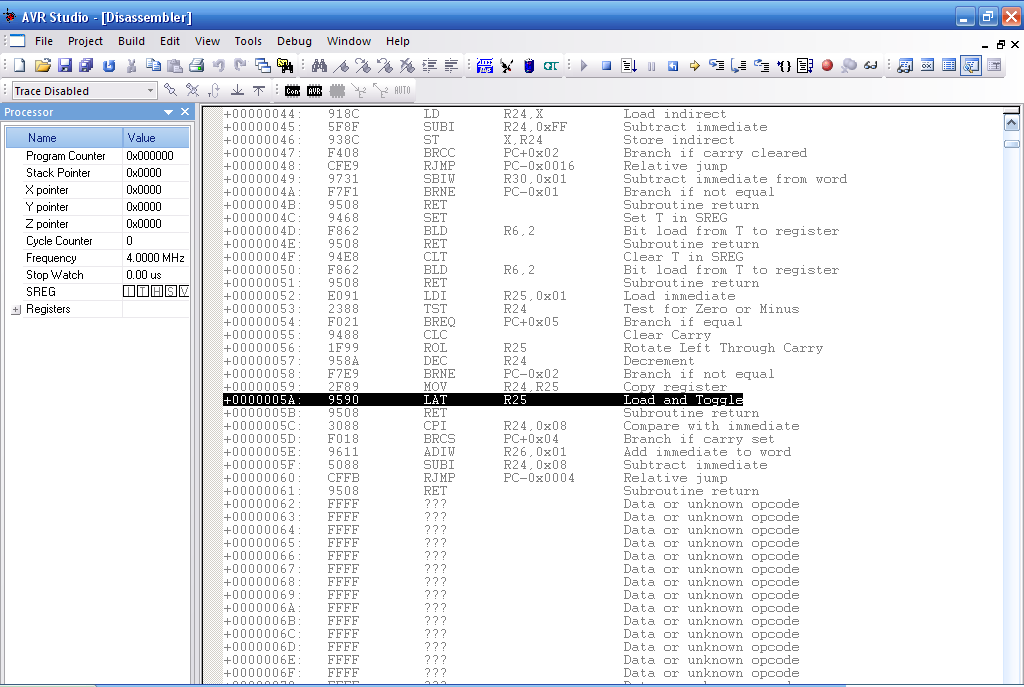
Task: Click the cascading windows toolbar icon
Action: (x=263, y=65)
